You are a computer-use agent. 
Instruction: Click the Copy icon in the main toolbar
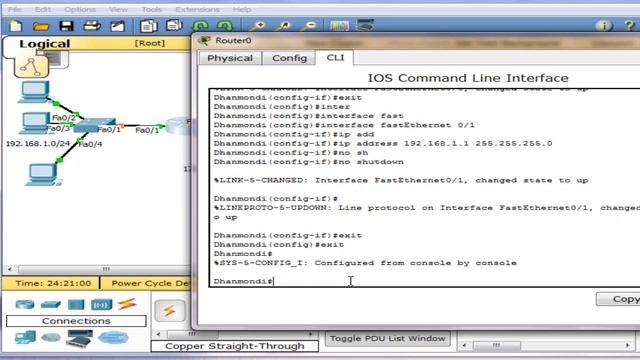(x=149, y=26)
